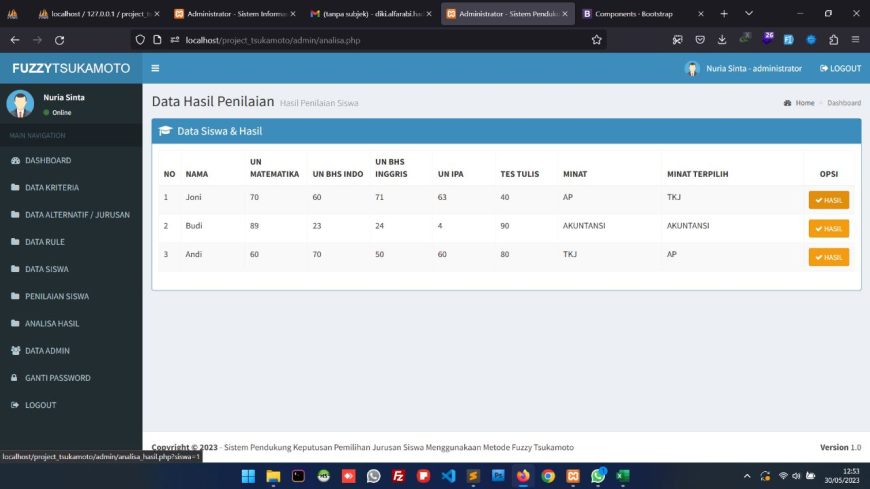Click the Hasil button for Joni
The height and width of the screenshot is (489, 870).
(828, 200)
